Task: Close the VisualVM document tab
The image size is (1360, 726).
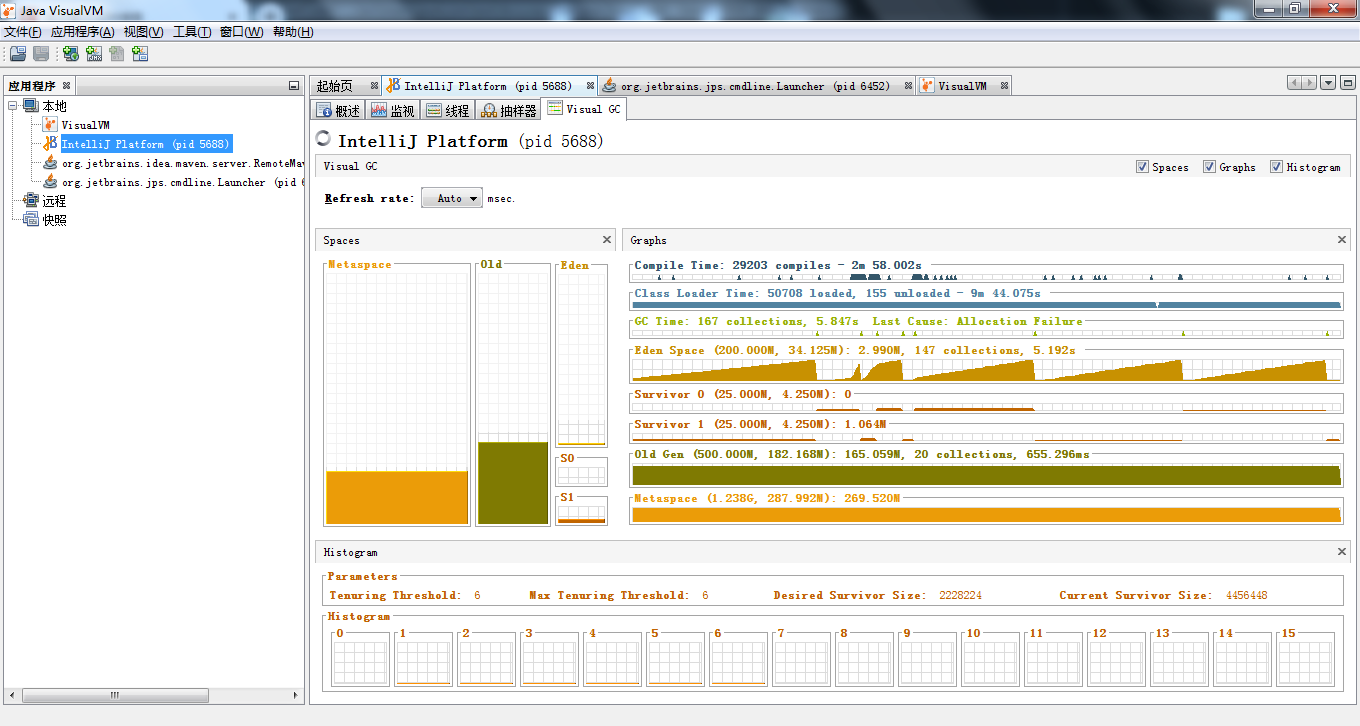Action: coord(1005,86)
